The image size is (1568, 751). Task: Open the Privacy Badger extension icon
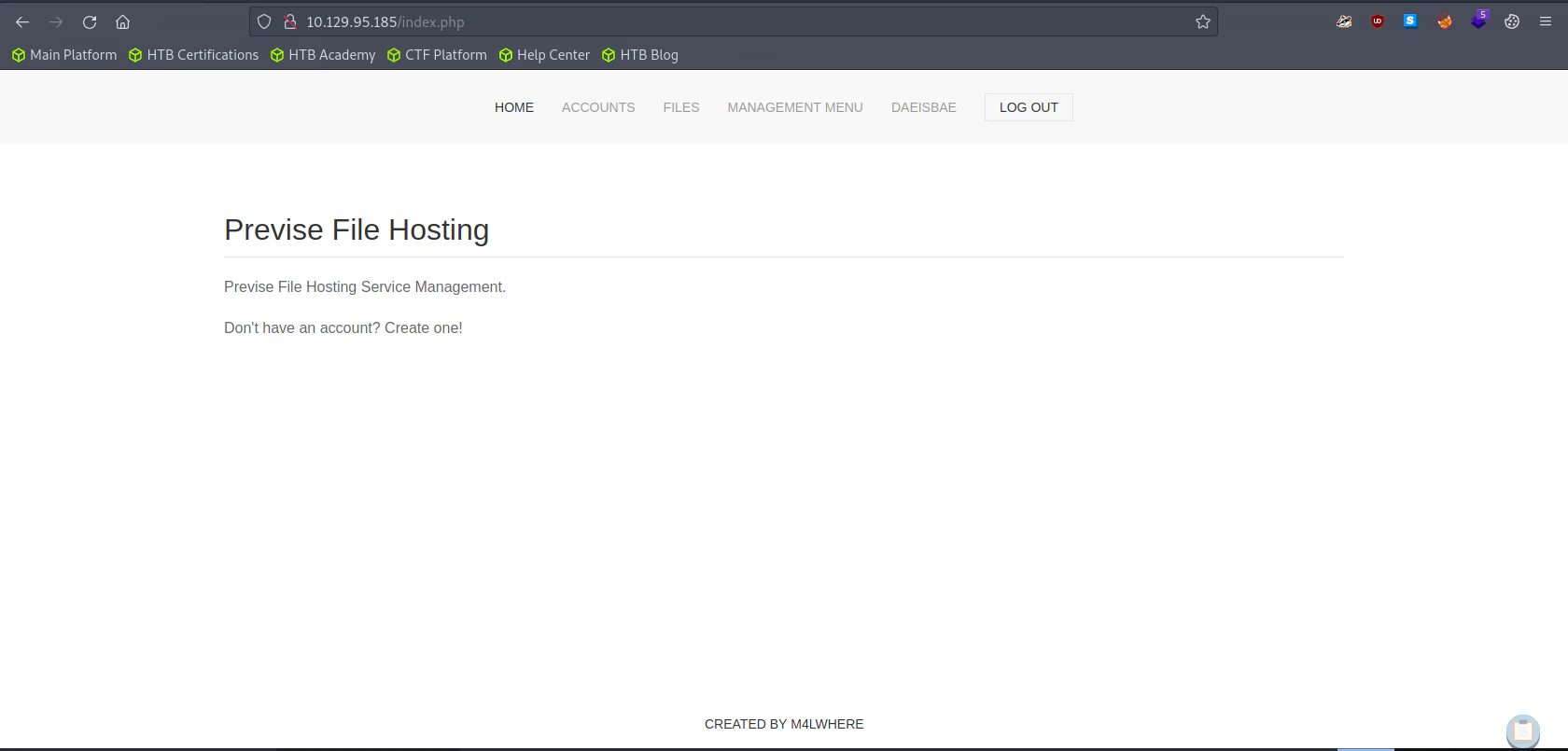[x=1344, y=21]
